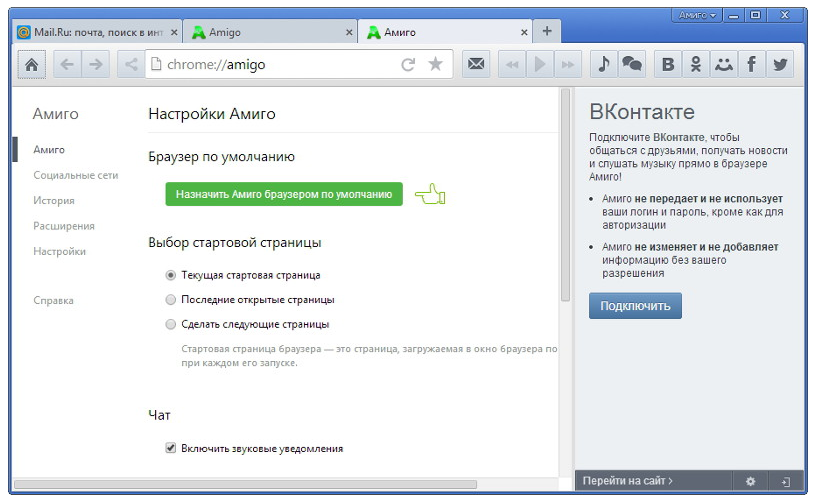The height and width of the screenshot is (501, 815).
Task: Switch to the Амиго tab
Action: [x=445, y=32]
